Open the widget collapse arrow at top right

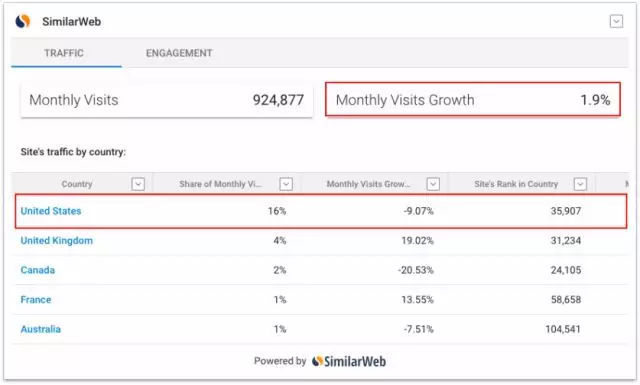coord(616,21)
